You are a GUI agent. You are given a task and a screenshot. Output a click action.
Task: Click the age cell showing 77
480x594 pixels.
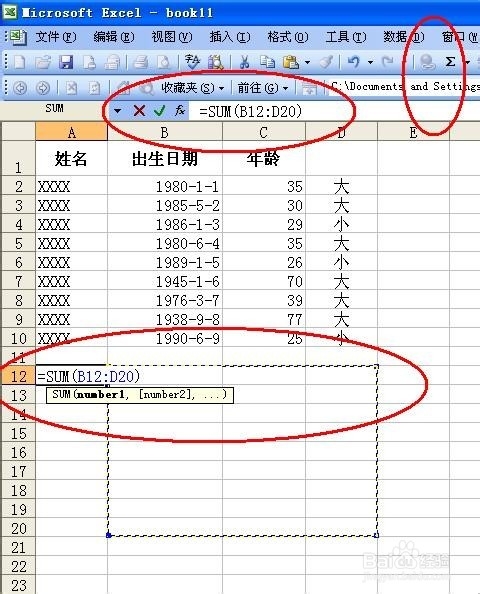264,319
